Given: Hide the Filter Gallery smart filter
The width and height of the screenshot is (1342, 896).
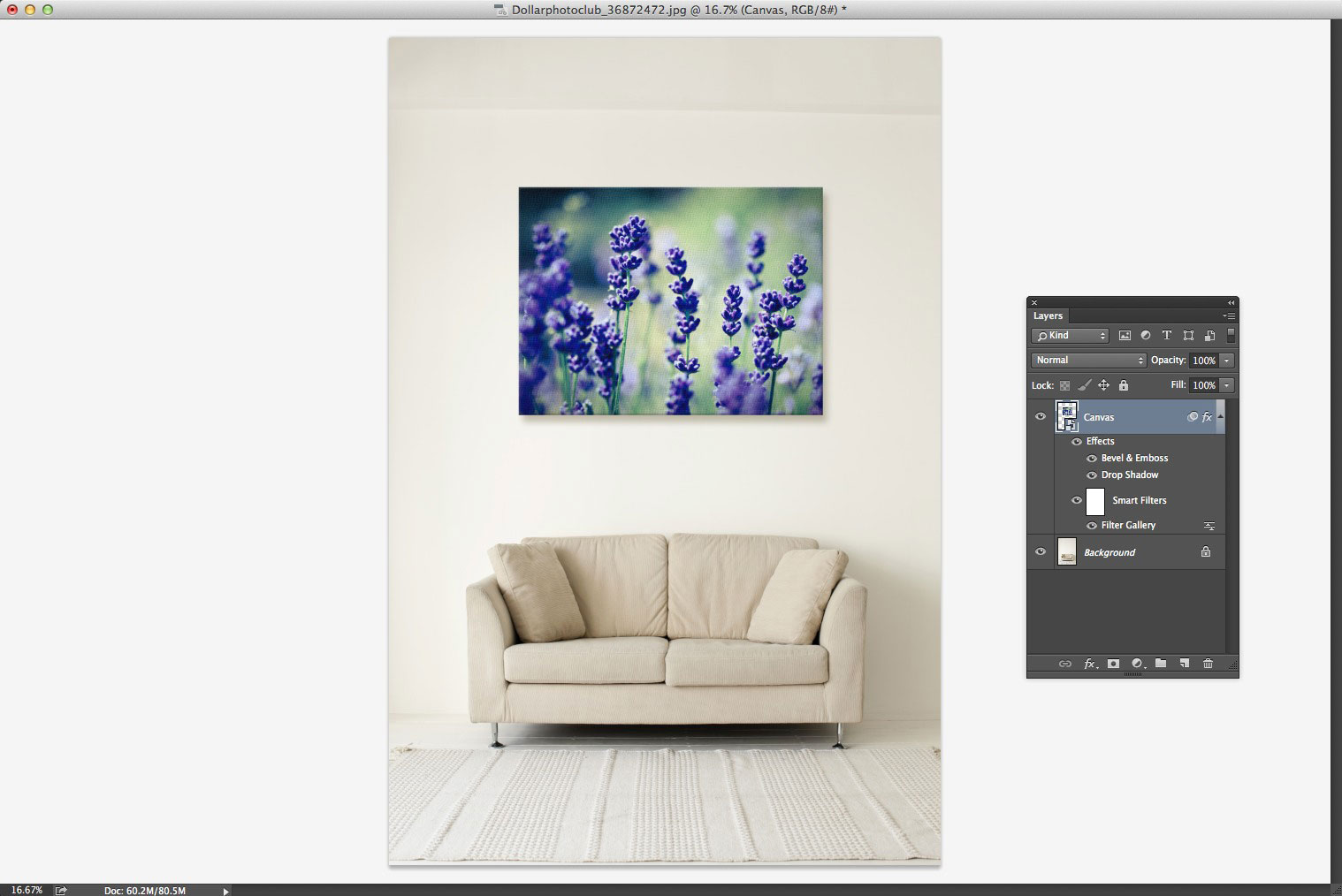Looking at the screenshot, I should (x=1092, y=526).
